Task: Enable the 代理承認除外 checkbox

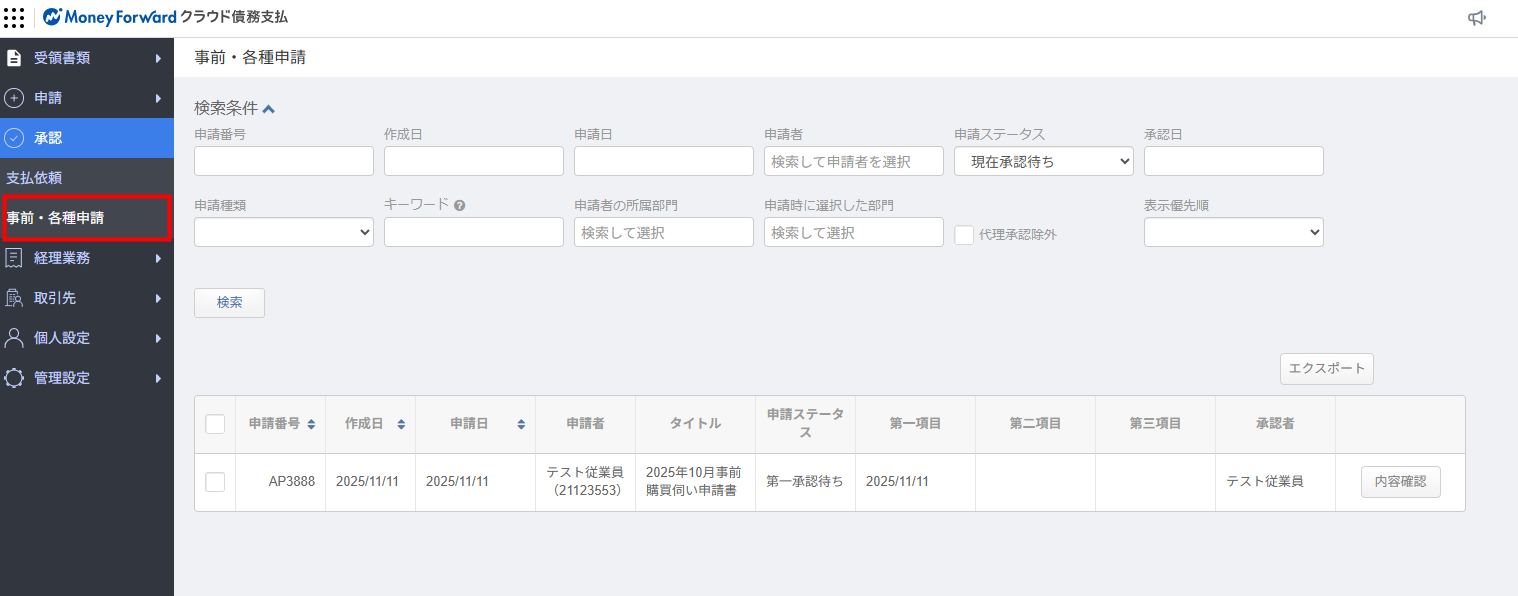Action: click(964, 235)
